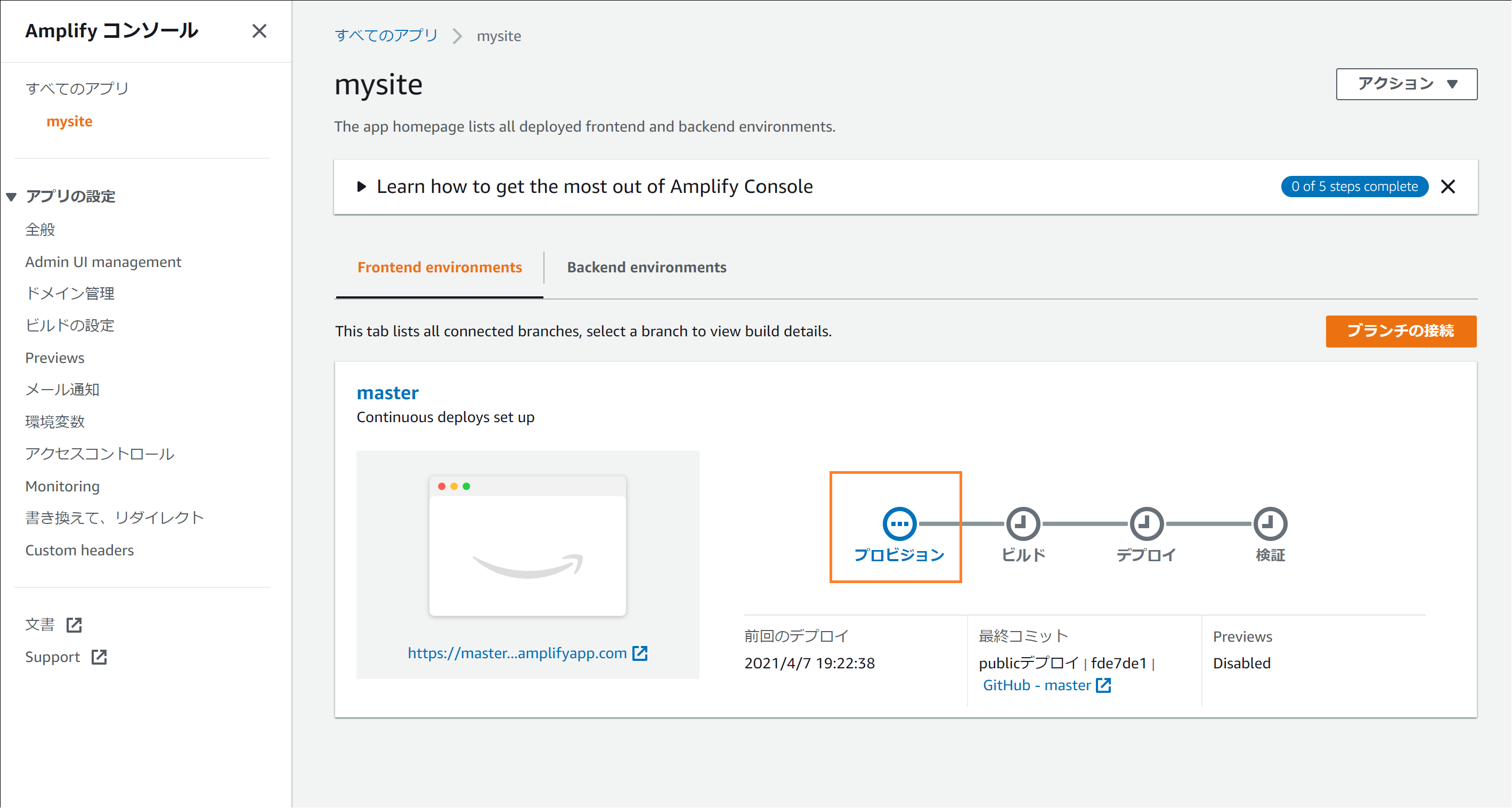Click the 検証 step clock icon
The height and width of the screenshot is (808, 1512).
pyautogui.click(x=1270, y=523)
